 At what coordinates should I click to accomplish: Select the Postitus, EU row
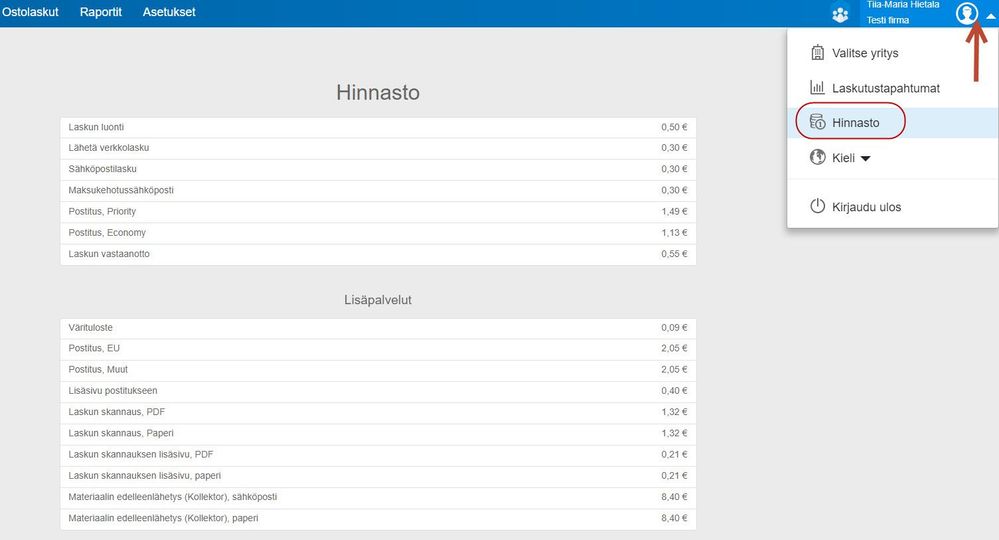[x=378, y=348]
